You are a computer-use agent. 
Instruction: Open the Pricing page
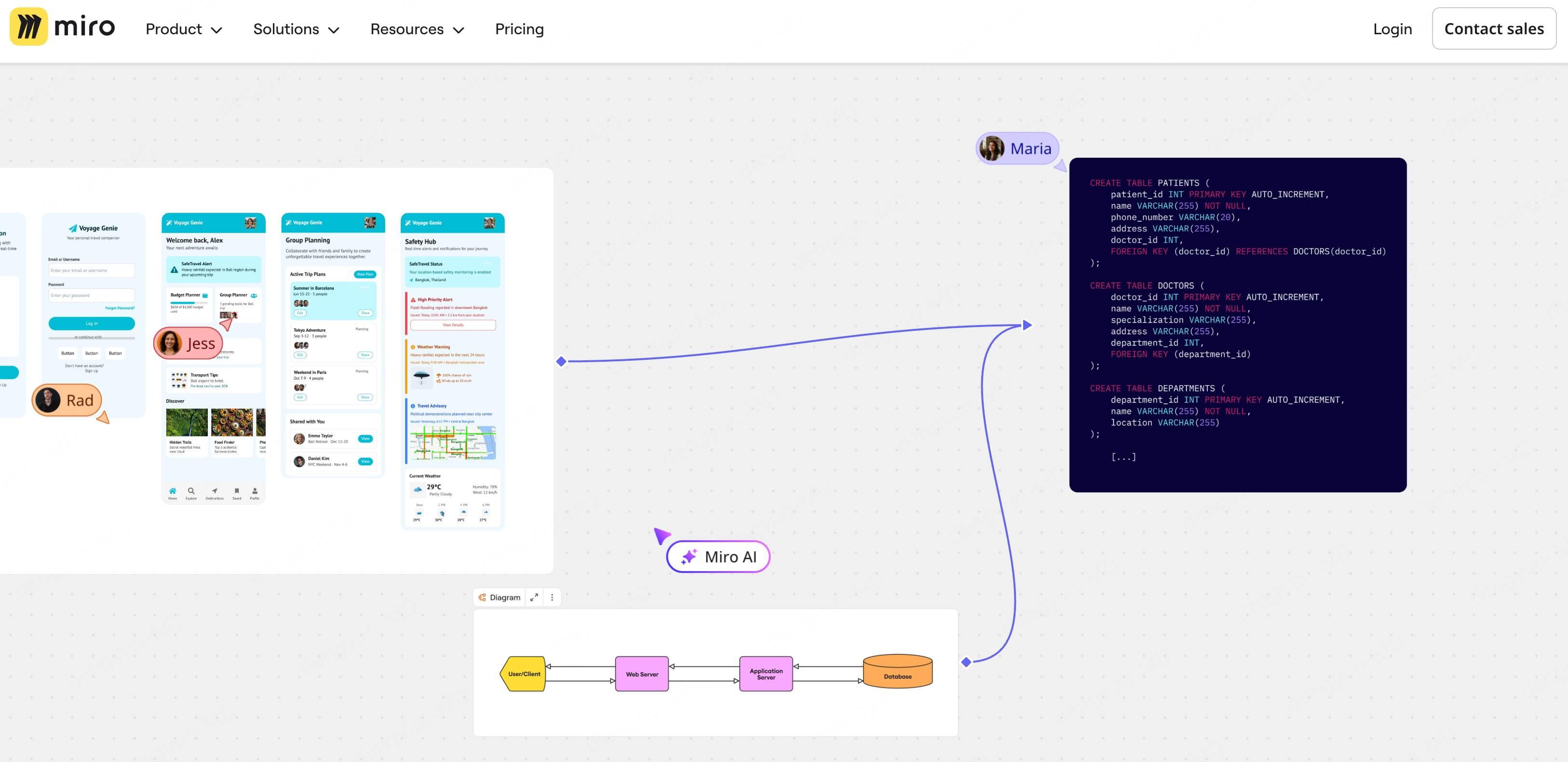click(519, 29)
